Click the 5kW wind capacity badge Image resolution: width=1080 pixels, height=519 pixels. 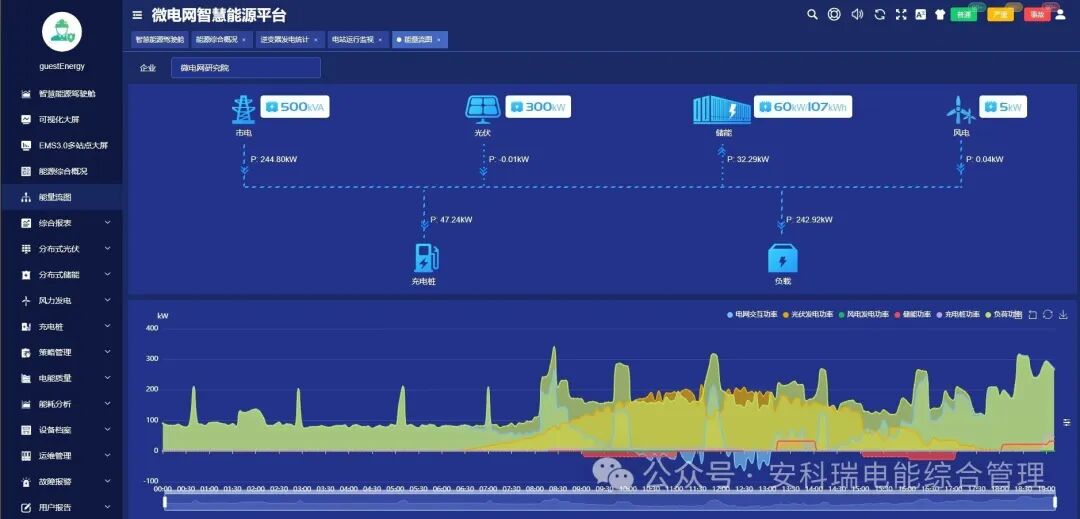[1003, 107]
